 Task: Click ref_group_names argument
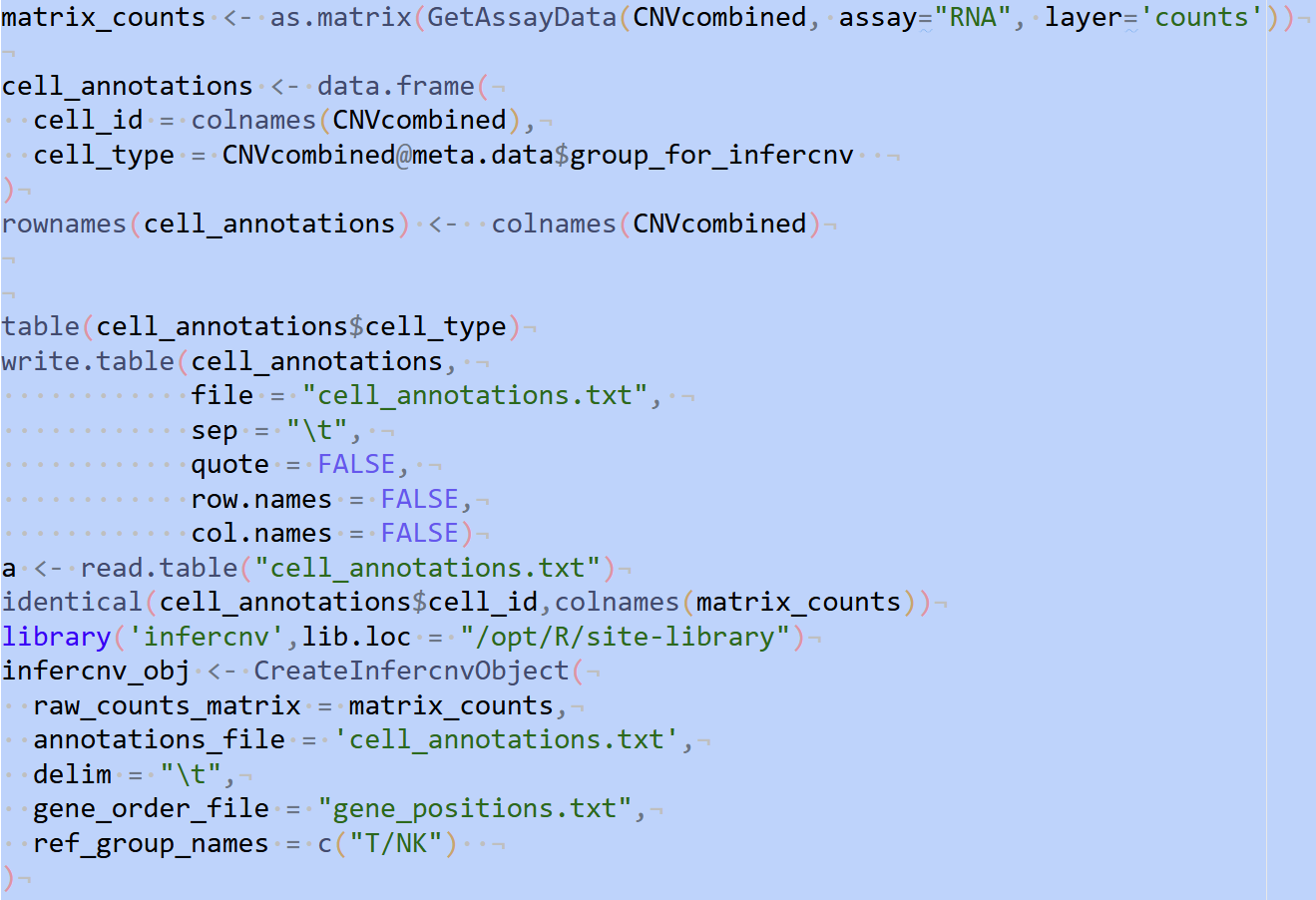pos(152,844)
